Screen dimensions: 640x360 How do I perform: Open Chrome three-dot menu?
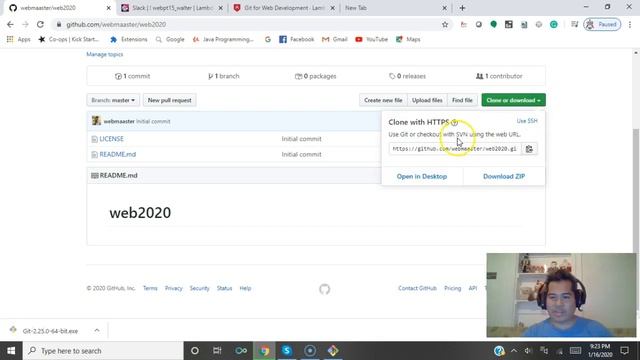click(630, 24)
